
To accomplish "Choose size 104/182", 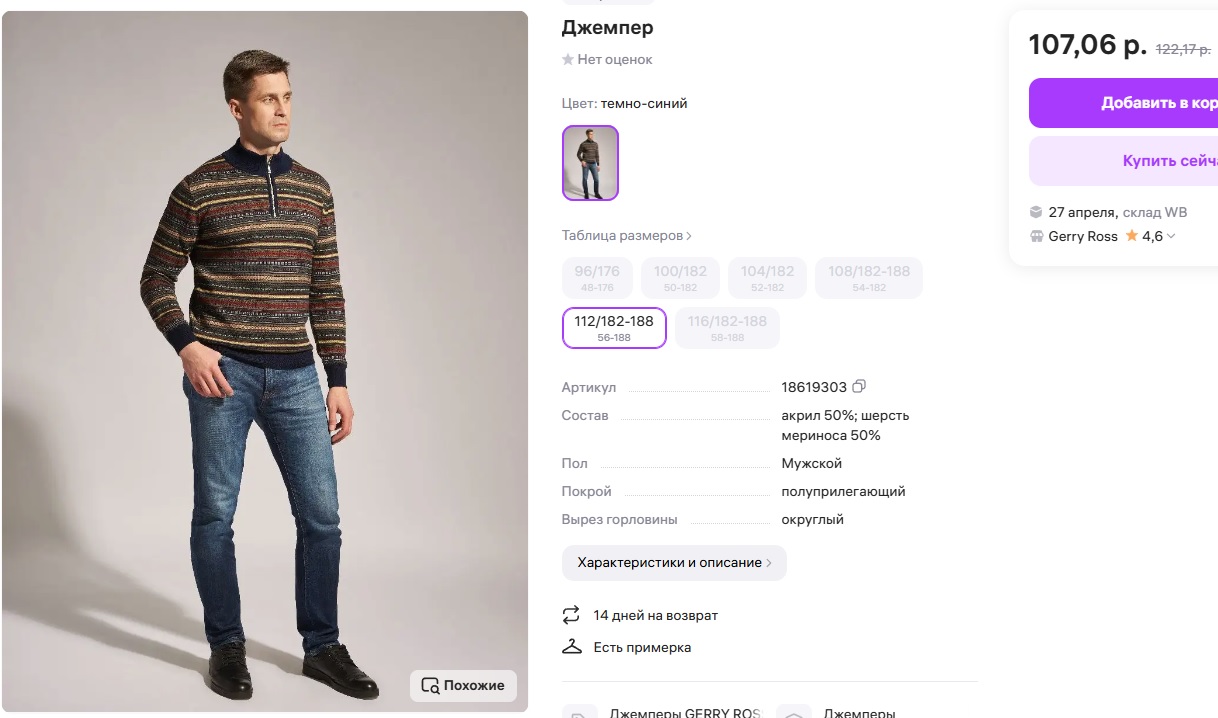I will point(768,278).
